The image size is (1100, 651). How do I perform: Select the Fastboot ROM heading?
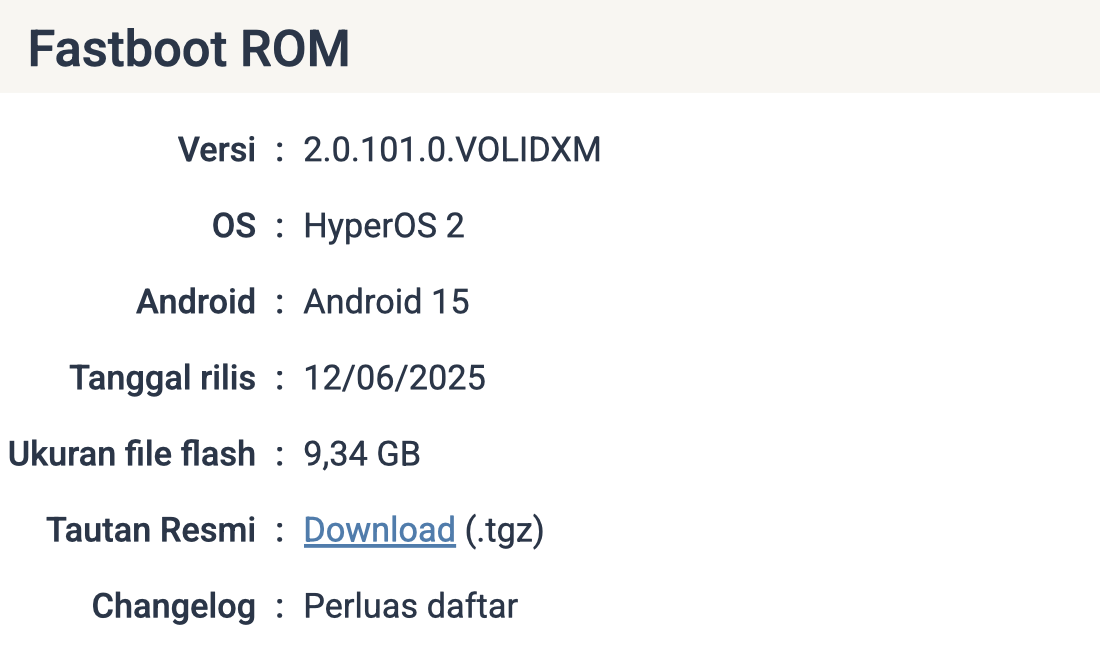[189, 48]
